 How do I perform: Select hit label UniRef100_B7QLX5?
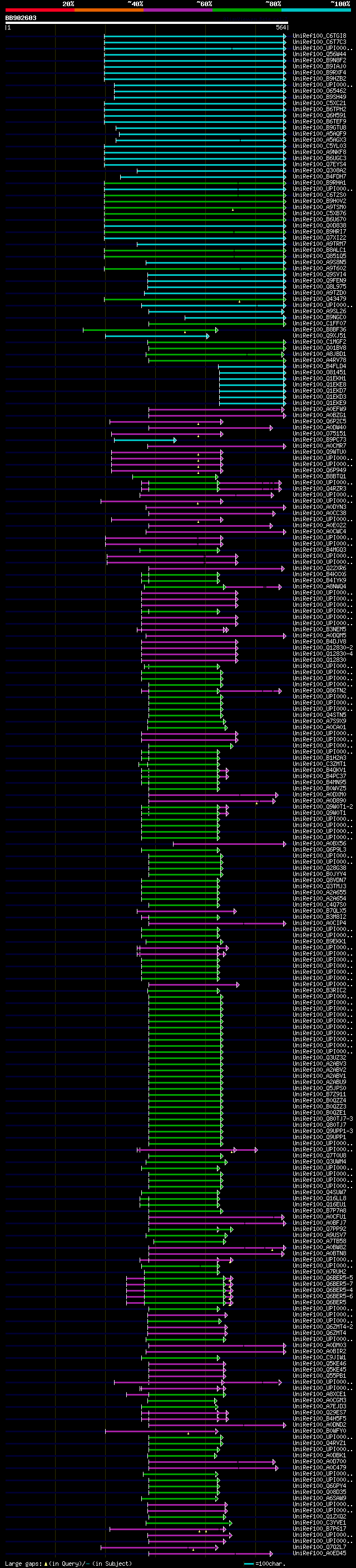point(319,911)
